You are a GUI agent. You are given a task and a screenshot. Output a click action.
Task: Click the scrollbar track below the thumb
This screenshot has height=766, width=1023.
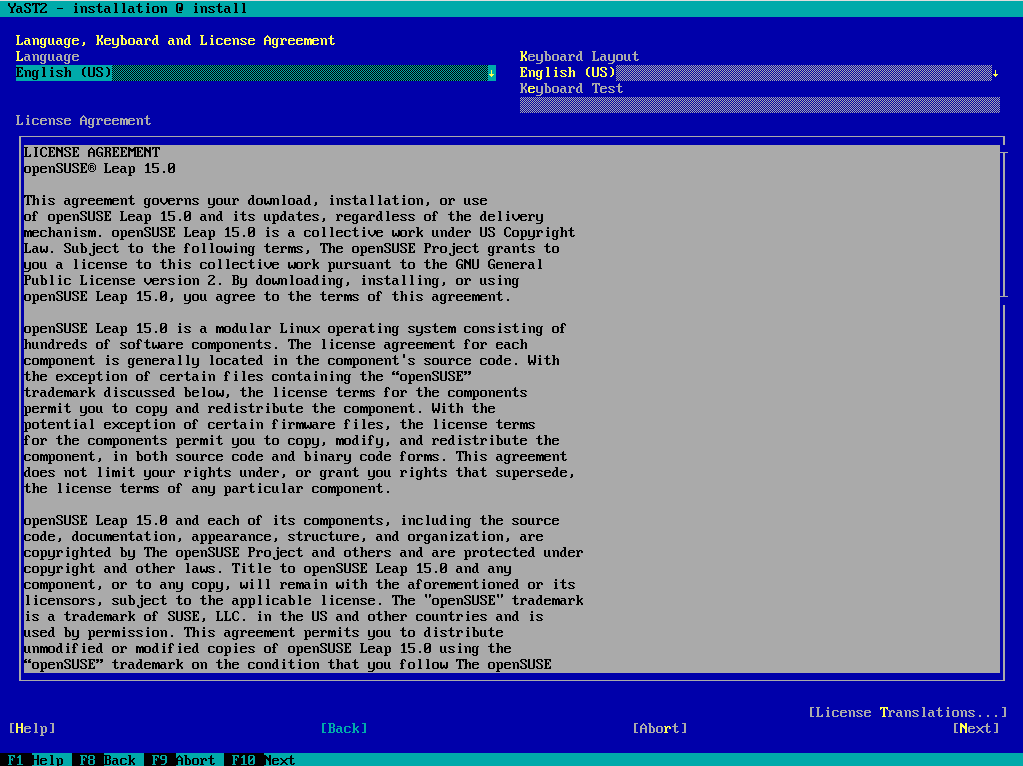pos(1003,489)
